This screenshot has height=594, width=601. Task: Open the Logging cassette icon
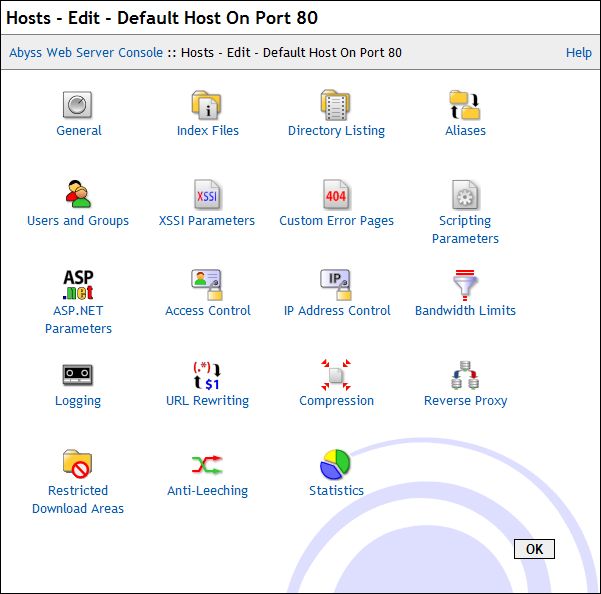pos(78,374)
